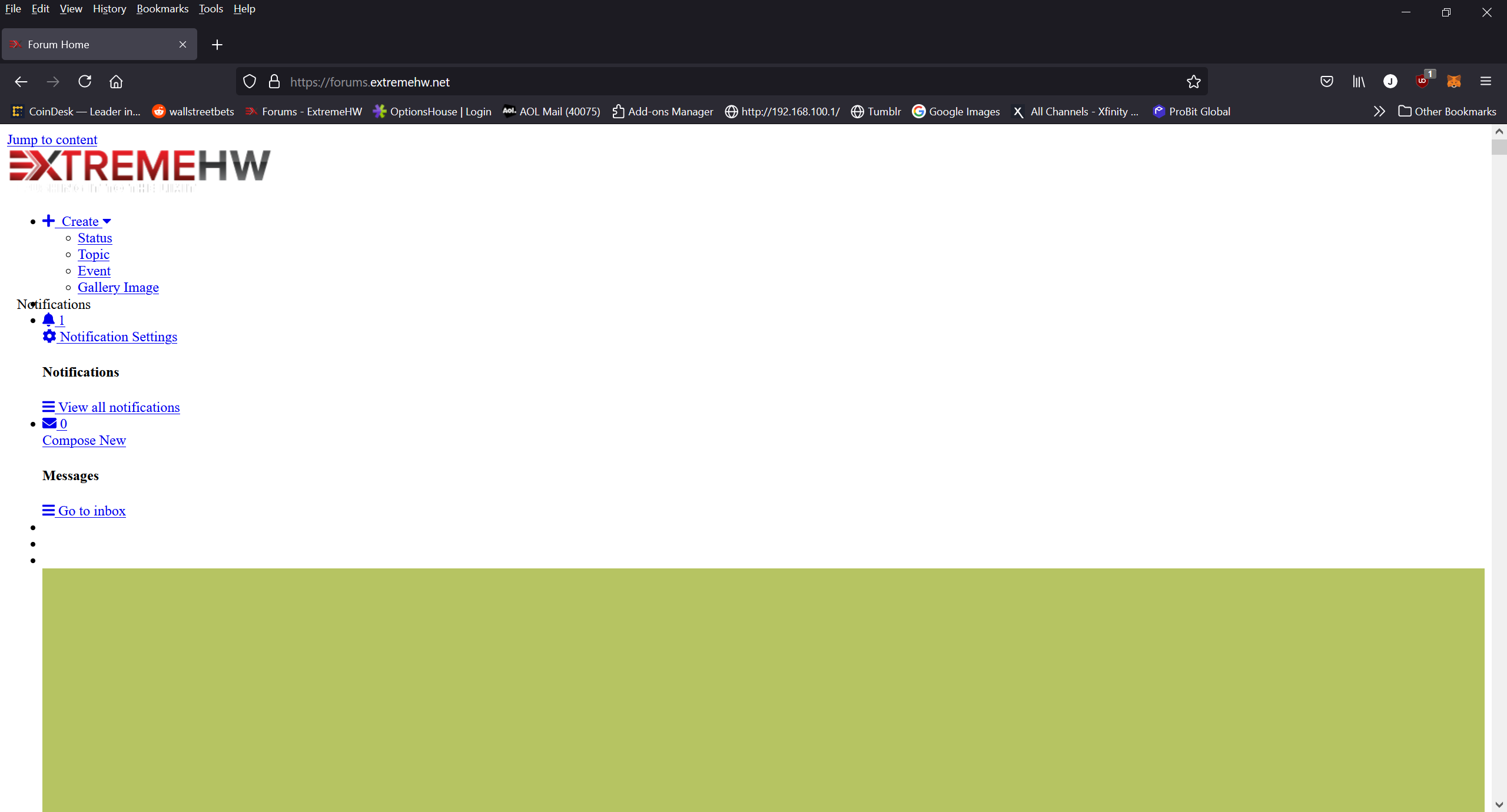Click the forward navigation arrow
This screenshot has height=812, width=1507.
53,82
